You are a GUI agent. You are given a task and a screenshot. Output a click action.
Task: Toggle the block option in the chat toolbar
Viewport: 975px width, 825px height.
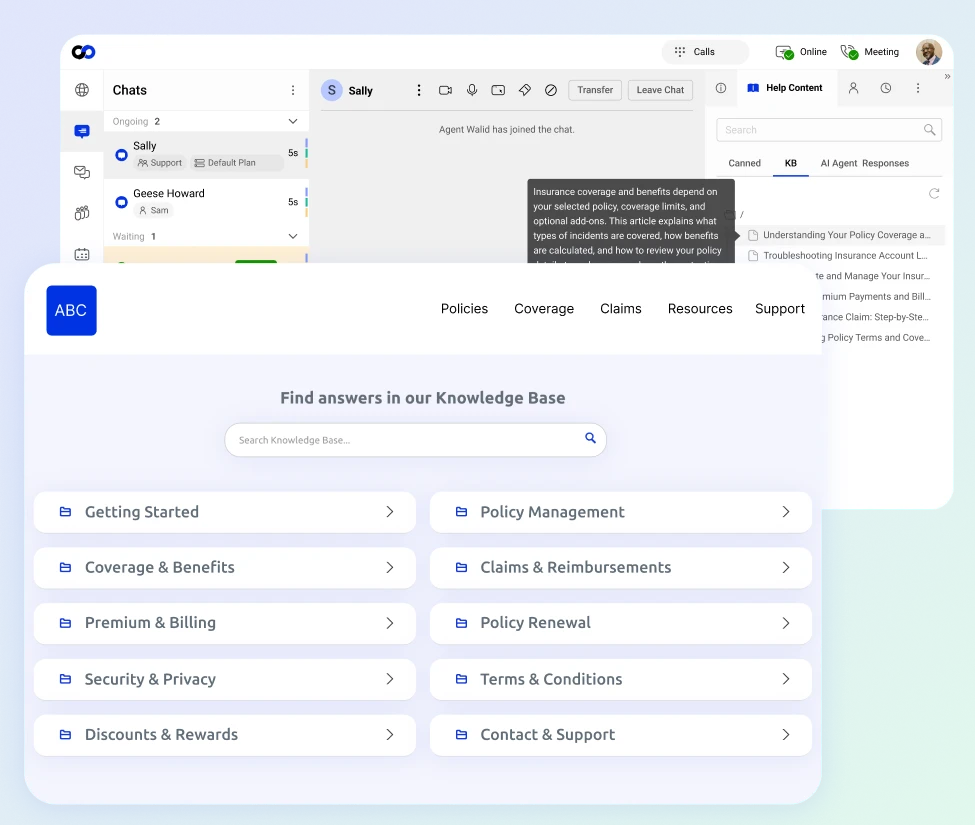pos(551,90)
